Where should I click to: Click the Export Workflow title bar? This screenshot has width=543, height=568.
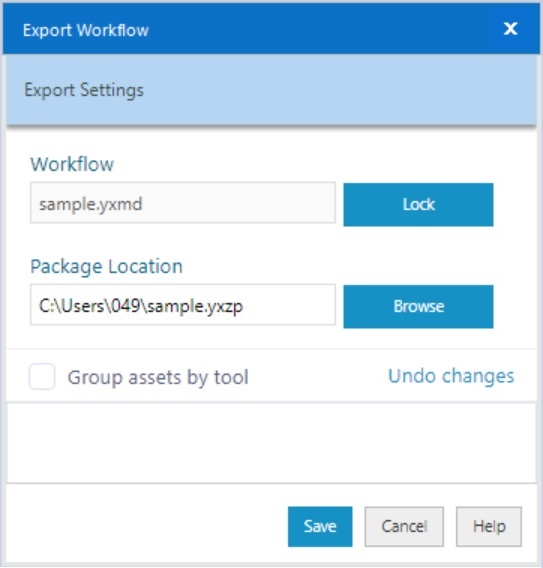(x=271, y=29)
